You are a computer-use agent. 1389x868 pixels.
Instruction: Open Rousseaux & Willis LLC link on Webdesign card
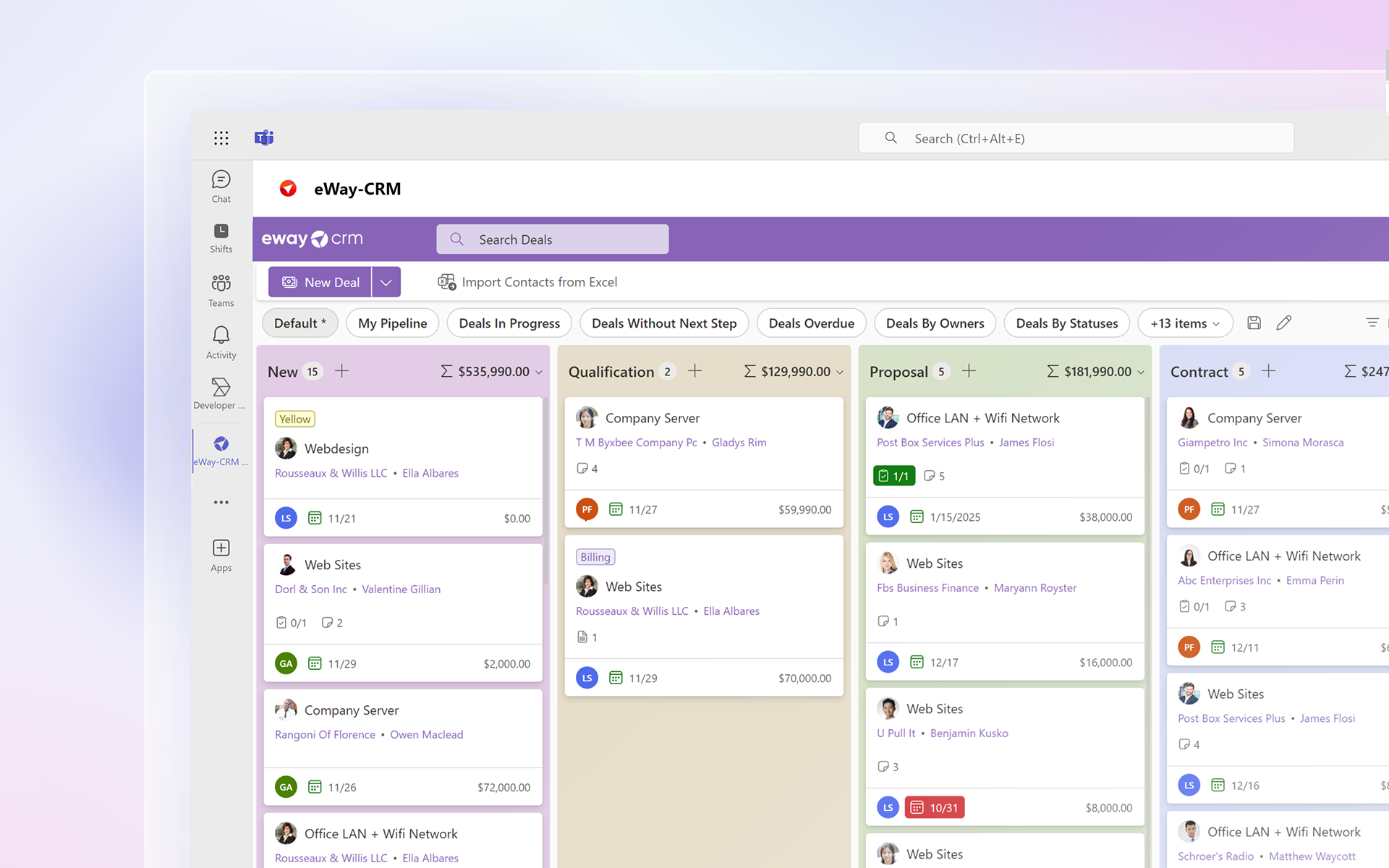click(x=331, y=473)
